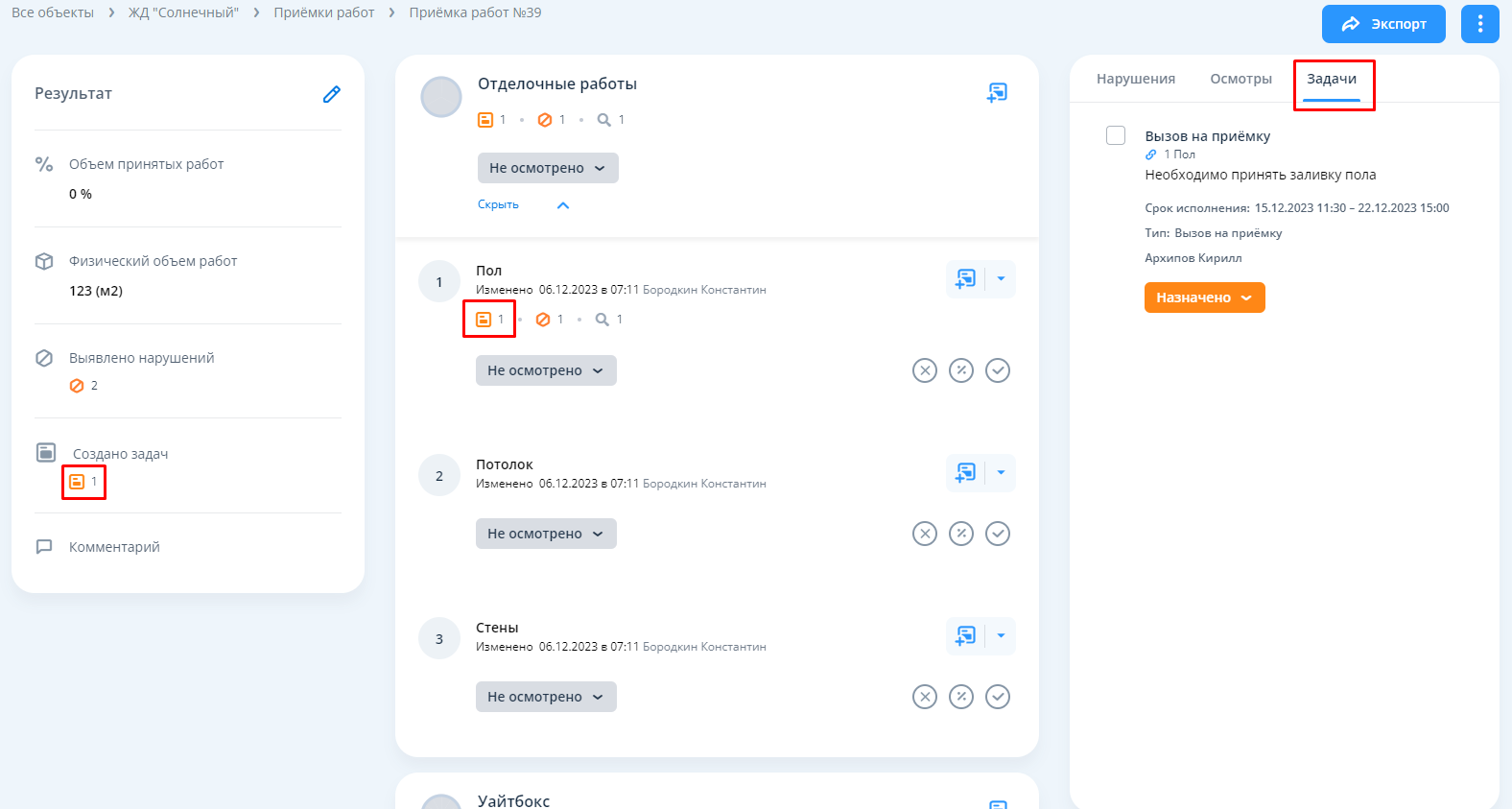Collapse the section using Скрыть chevron
The height and width of the screenshot is (809, 1512).
pyautogui.click(x=563, y=205)
